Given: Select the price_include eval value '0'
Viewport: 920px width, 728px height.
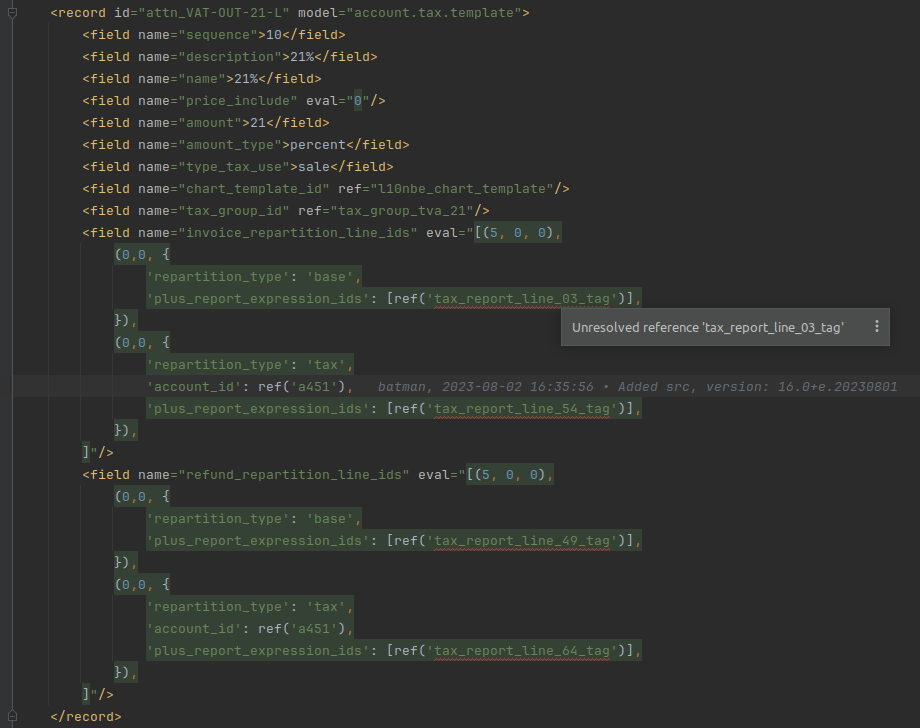Looking at the screenshot, I should [x=358, y=100].
